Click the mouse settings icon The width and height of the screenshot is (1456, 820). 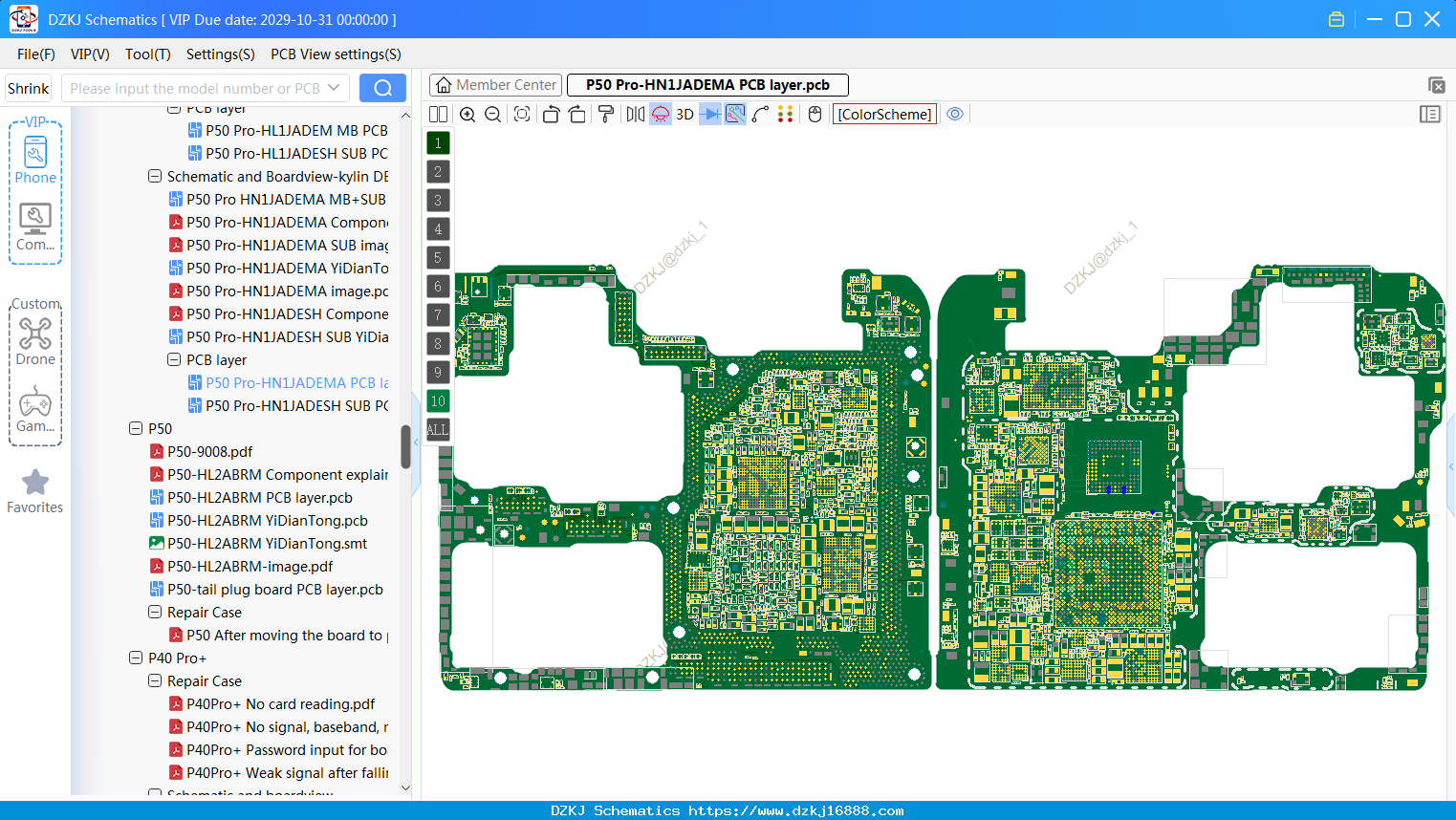[815, 114]
